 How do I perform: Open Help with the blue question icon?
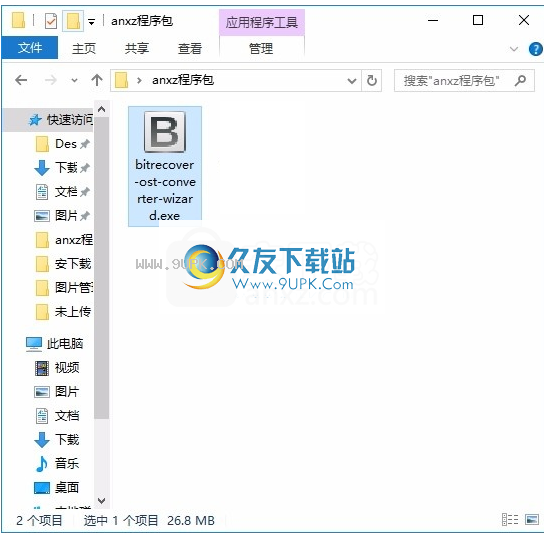point(535,49)
